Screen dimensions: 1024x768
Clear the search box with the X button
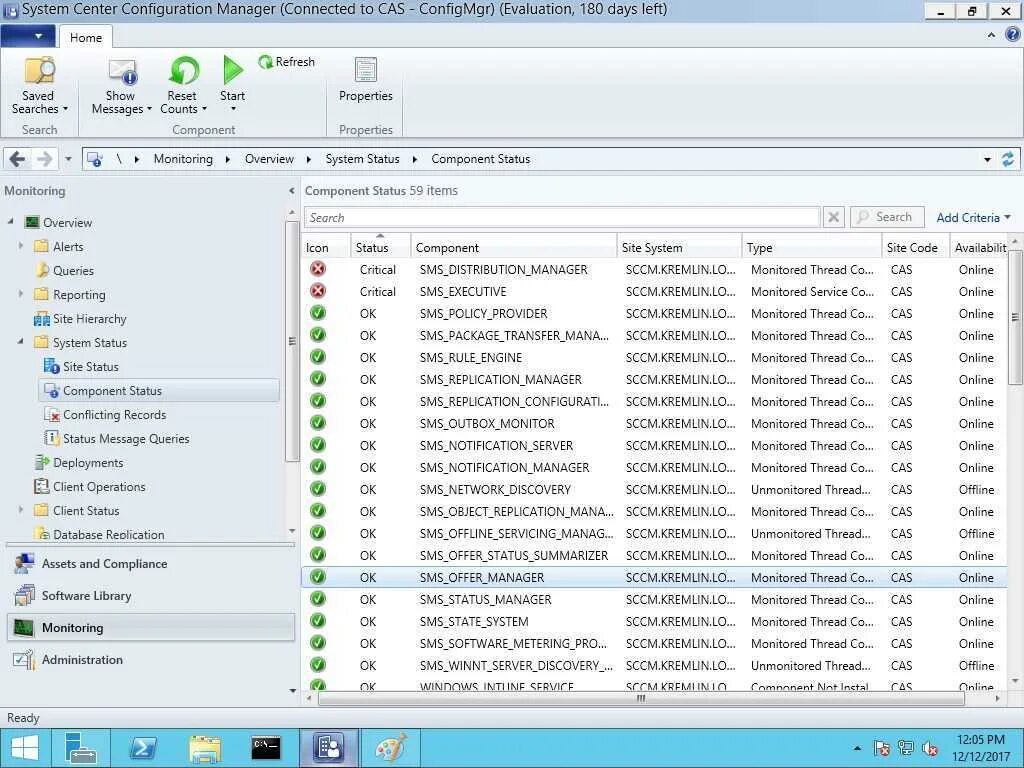[833, 217]
